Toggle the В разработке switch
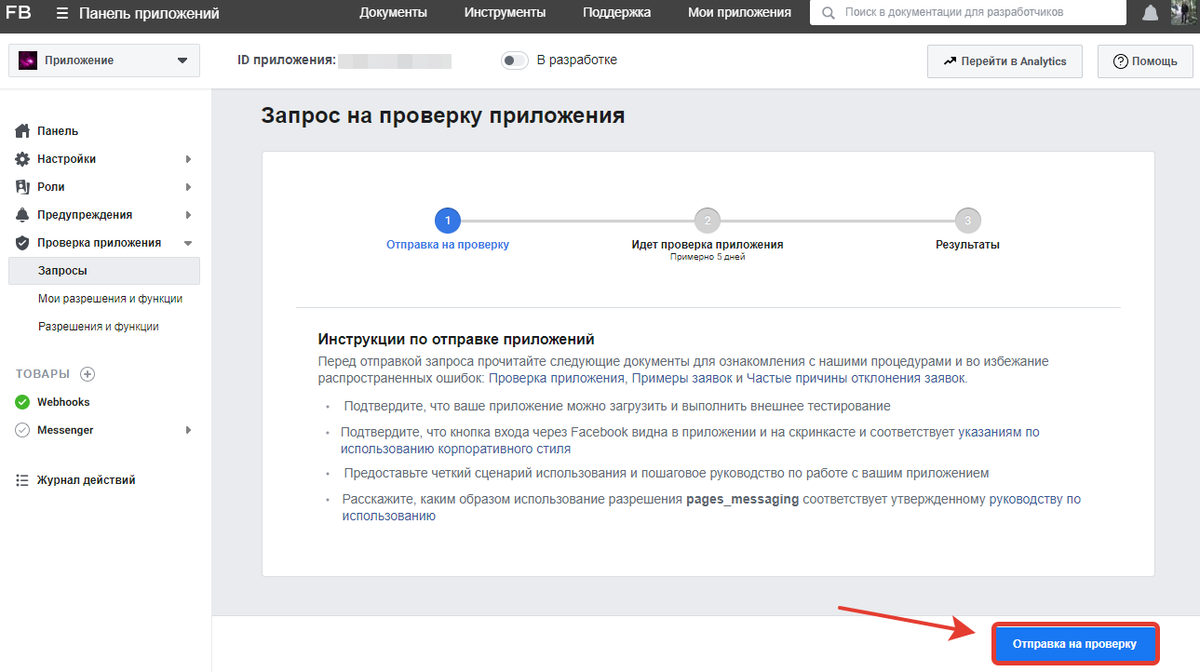The width and height of the screenshot is (1200, 672). [514, 60]
